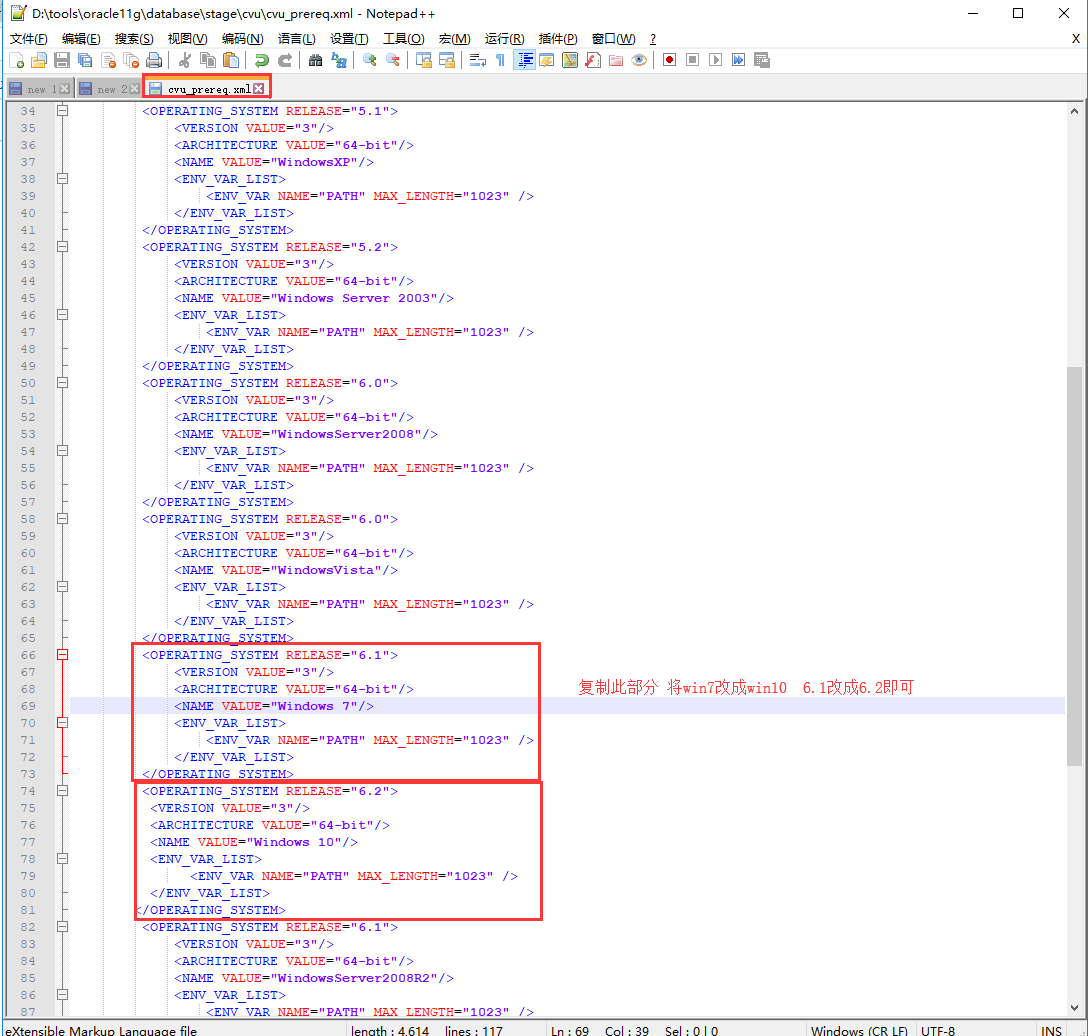Click the Document Map toolbar icon
This screenshot has width=1088, height=1036.
[x=570, y=60]
